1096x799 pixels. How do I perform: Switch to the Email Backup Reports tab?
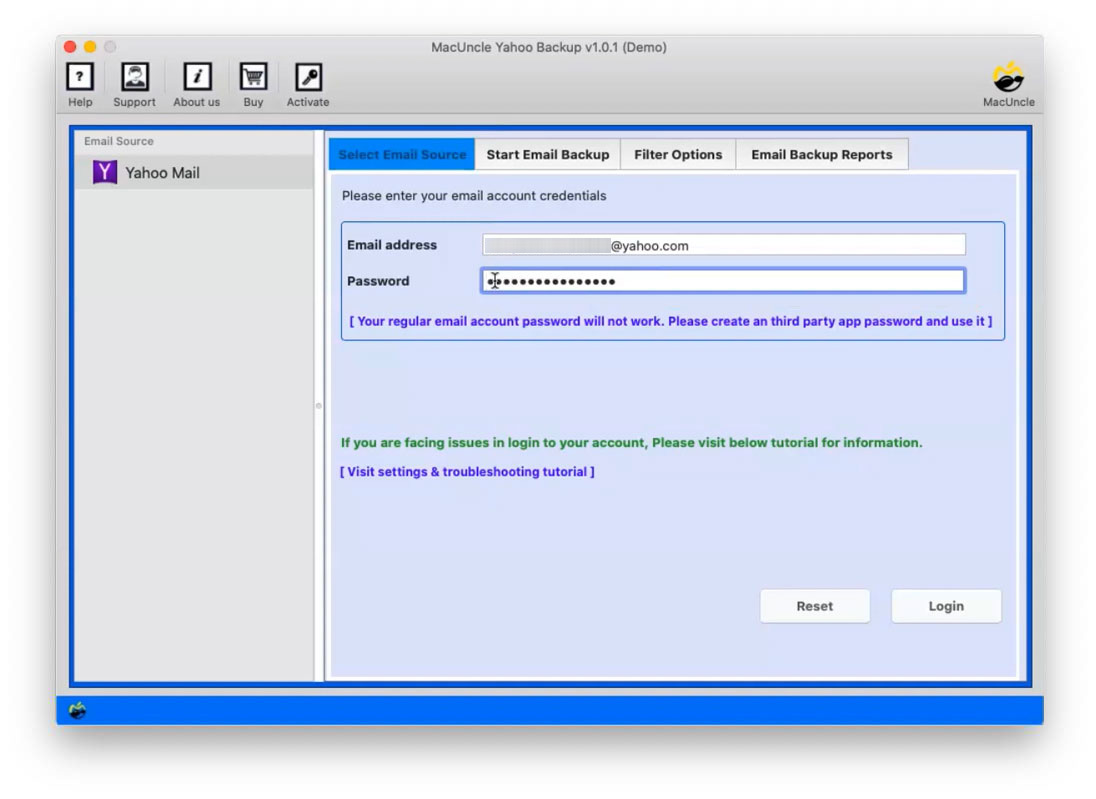point(822,154)
